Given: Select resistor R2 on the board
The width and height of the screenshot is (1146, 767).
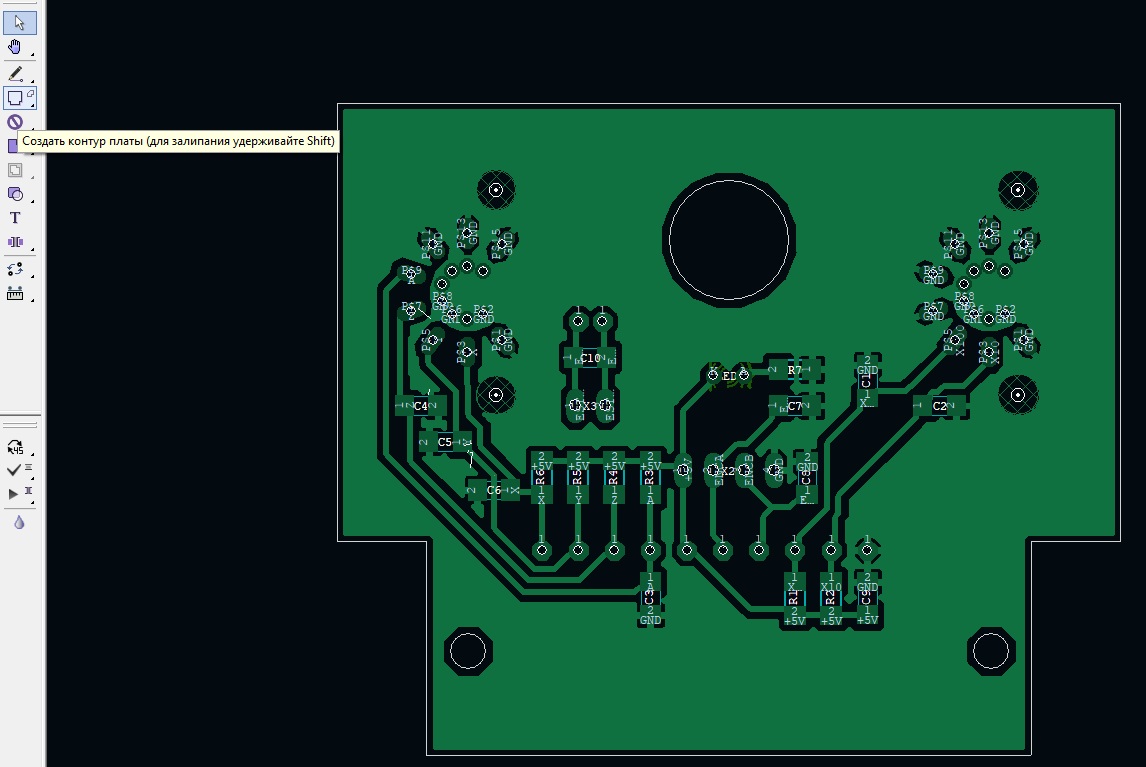Looking at the screenshot, I should pos(830,597).
